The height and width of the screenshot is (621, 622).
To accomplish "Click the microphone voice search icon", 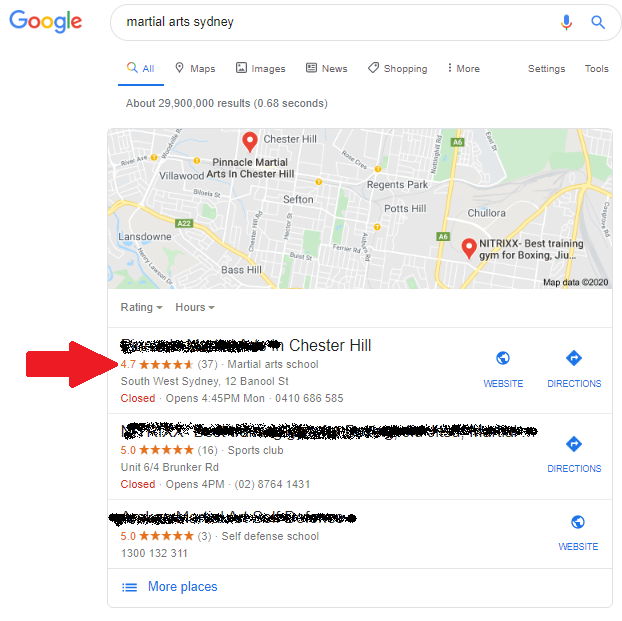I will point(566,22).
